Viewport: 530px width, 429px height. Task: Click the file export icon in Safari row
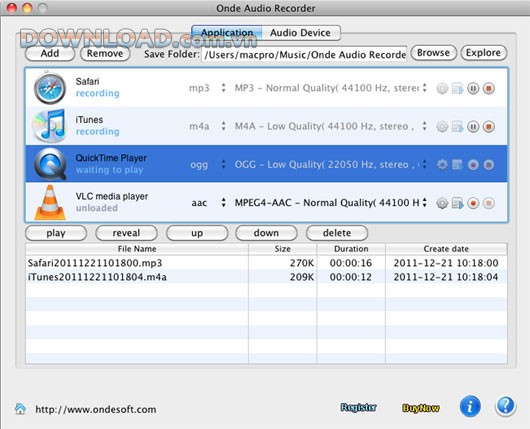click(x=457, y=89)
